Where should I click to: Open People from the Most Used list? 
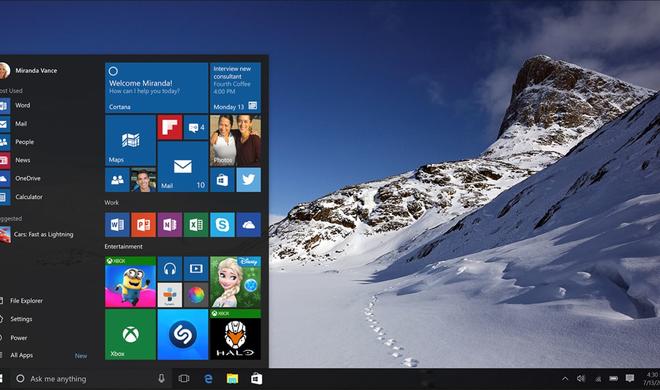pyautogui.click(x=18, y=142)
